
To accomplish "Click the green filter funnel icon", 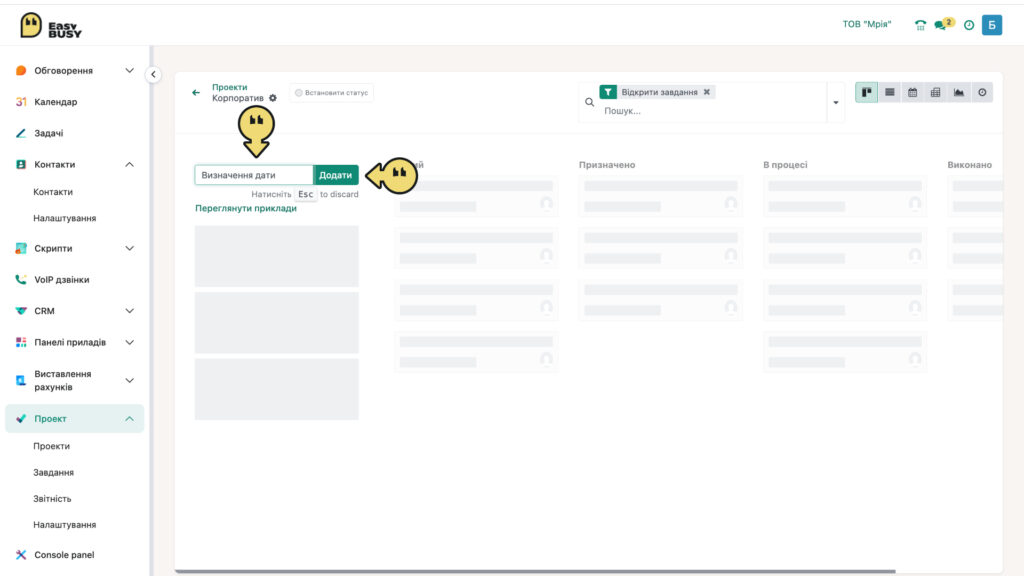I will (x=608, y=92).
